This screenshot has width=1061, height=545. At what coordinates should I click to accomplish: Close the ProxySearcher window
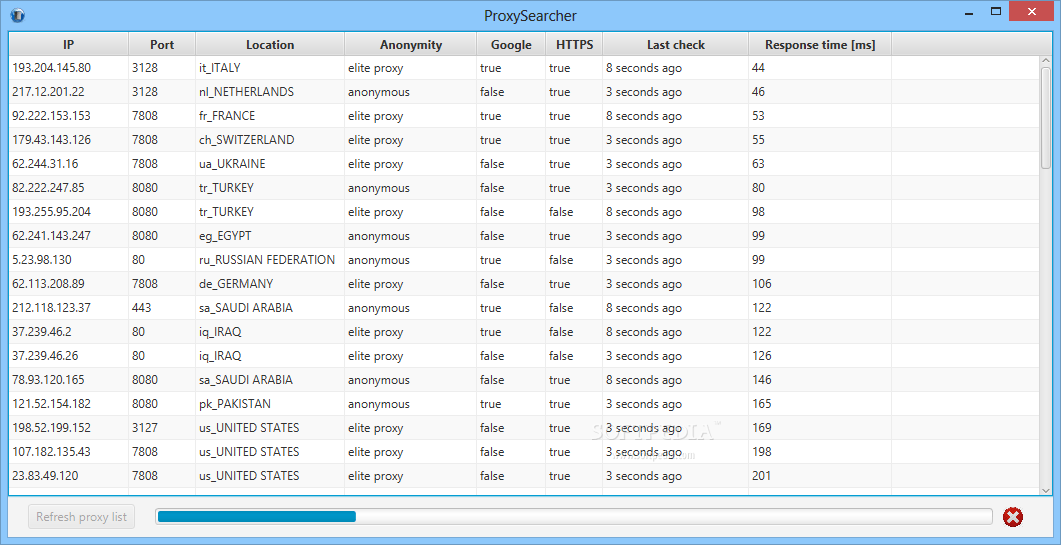[1033, 12]
